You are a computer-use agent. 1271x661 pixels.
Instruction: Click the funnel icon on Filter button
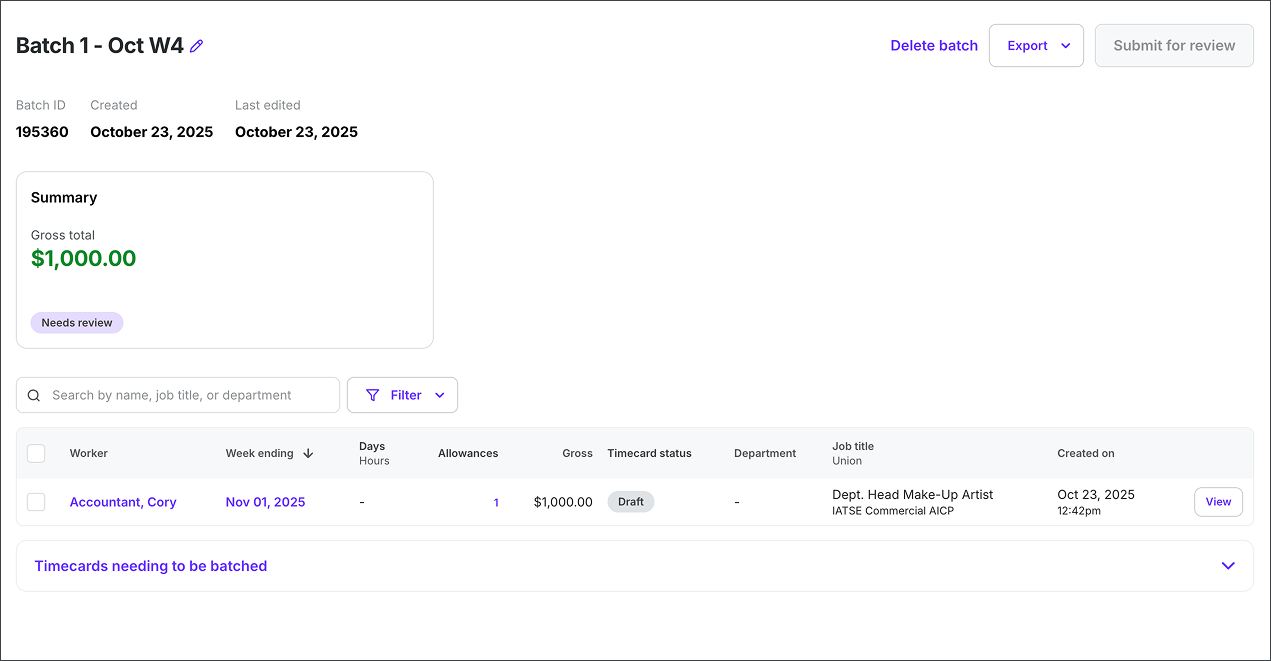[x=373, y=395]
